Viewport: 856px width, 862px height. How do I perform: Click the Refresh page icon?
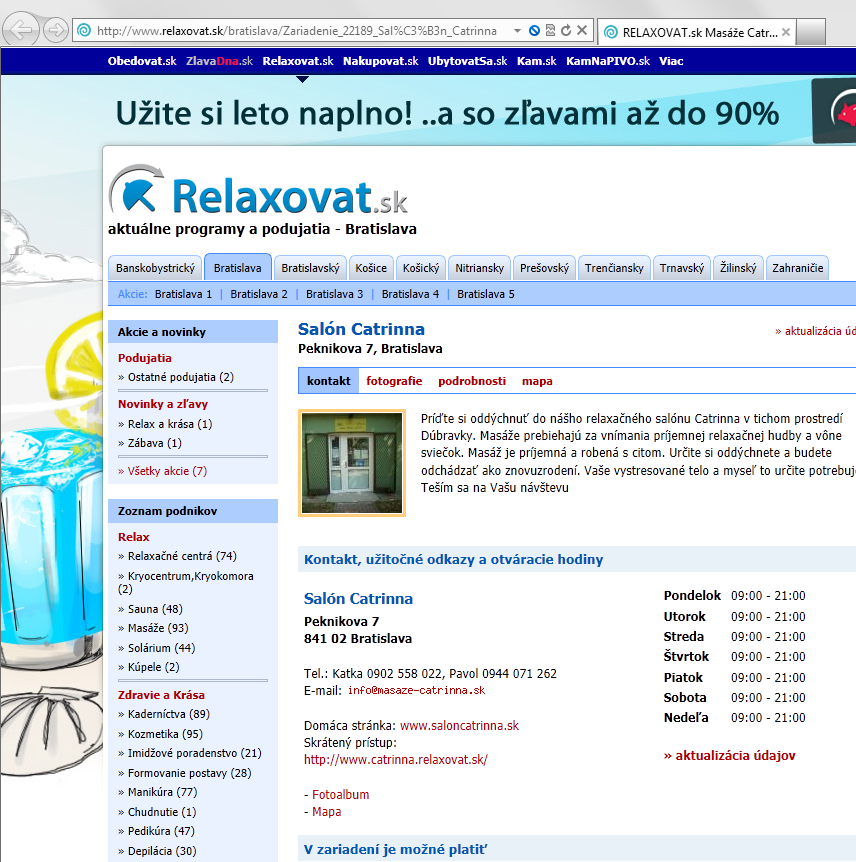(x=566, y=31)
